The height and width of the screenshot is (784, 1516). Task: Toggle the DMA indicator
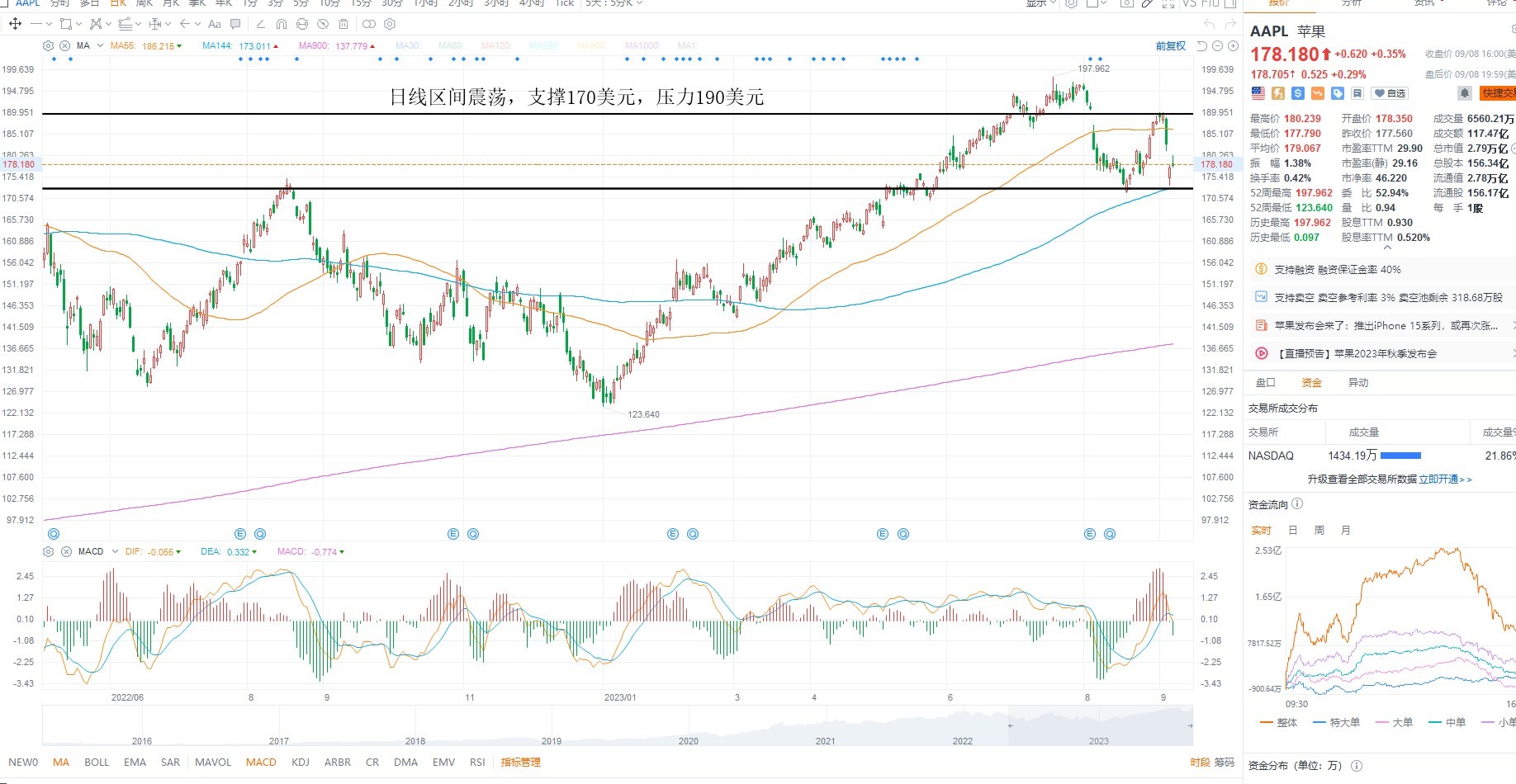click(405, 763)
